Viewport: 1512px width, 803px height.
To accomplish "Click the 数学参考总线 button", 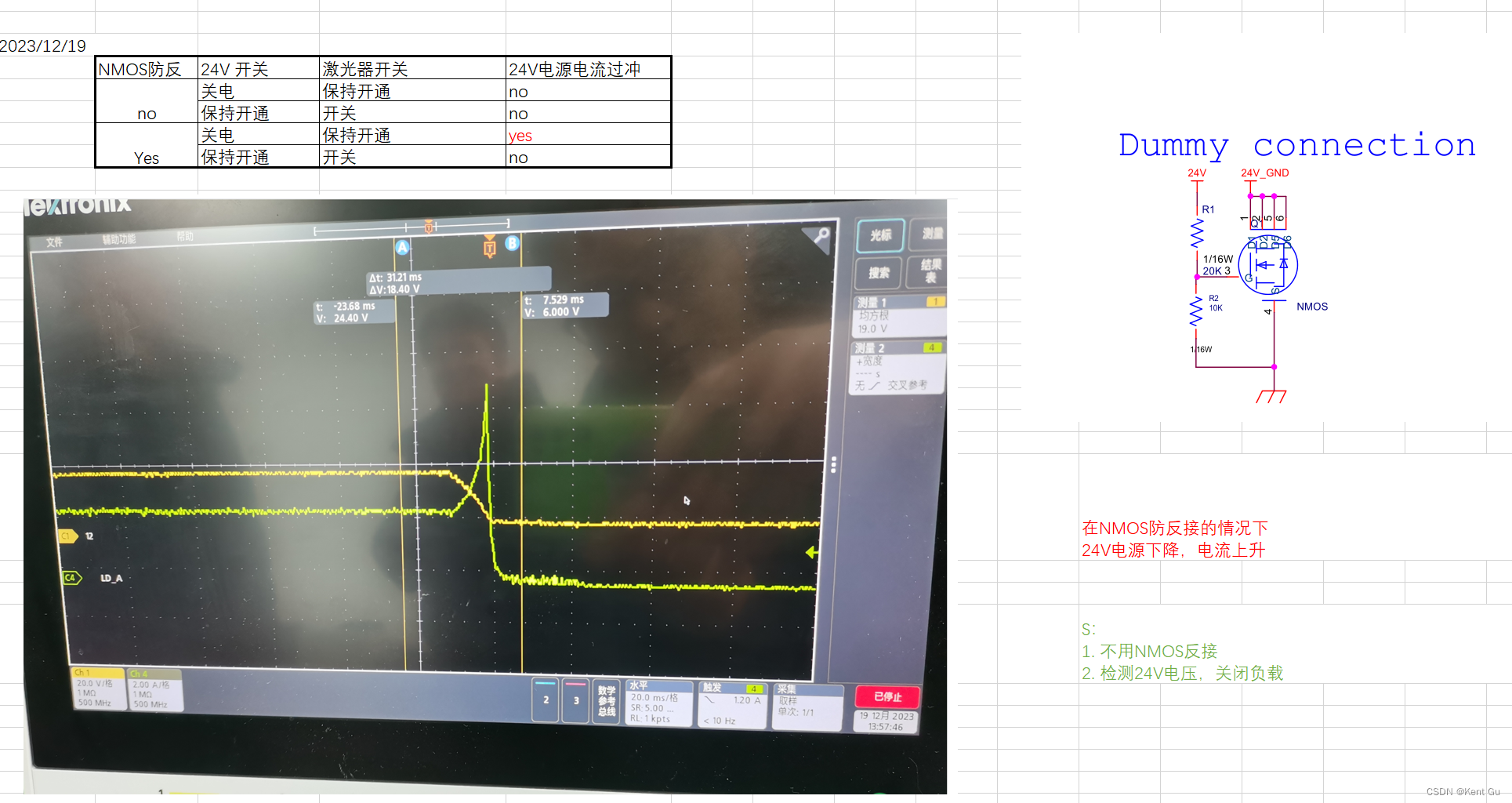I will (x=607, y=701).
